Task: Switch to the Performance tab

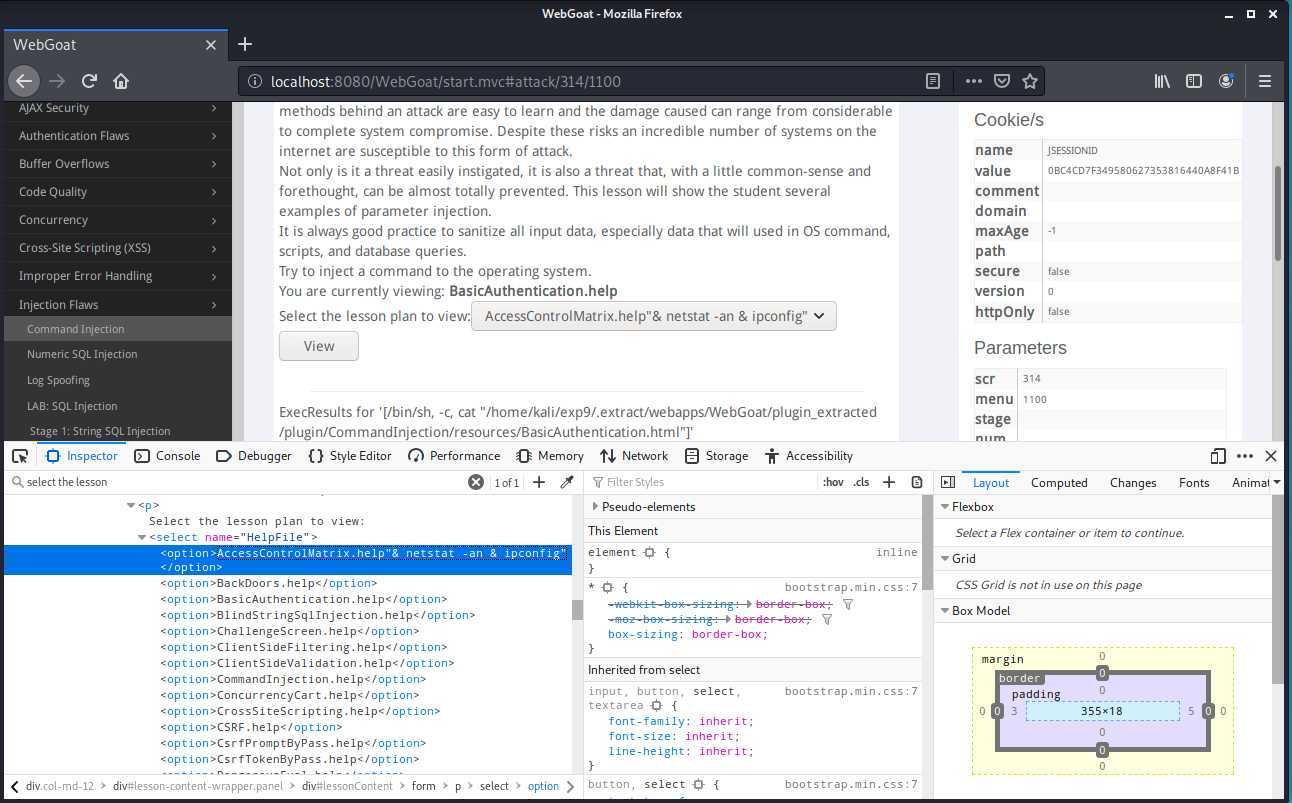Action: tap(454, 456)
